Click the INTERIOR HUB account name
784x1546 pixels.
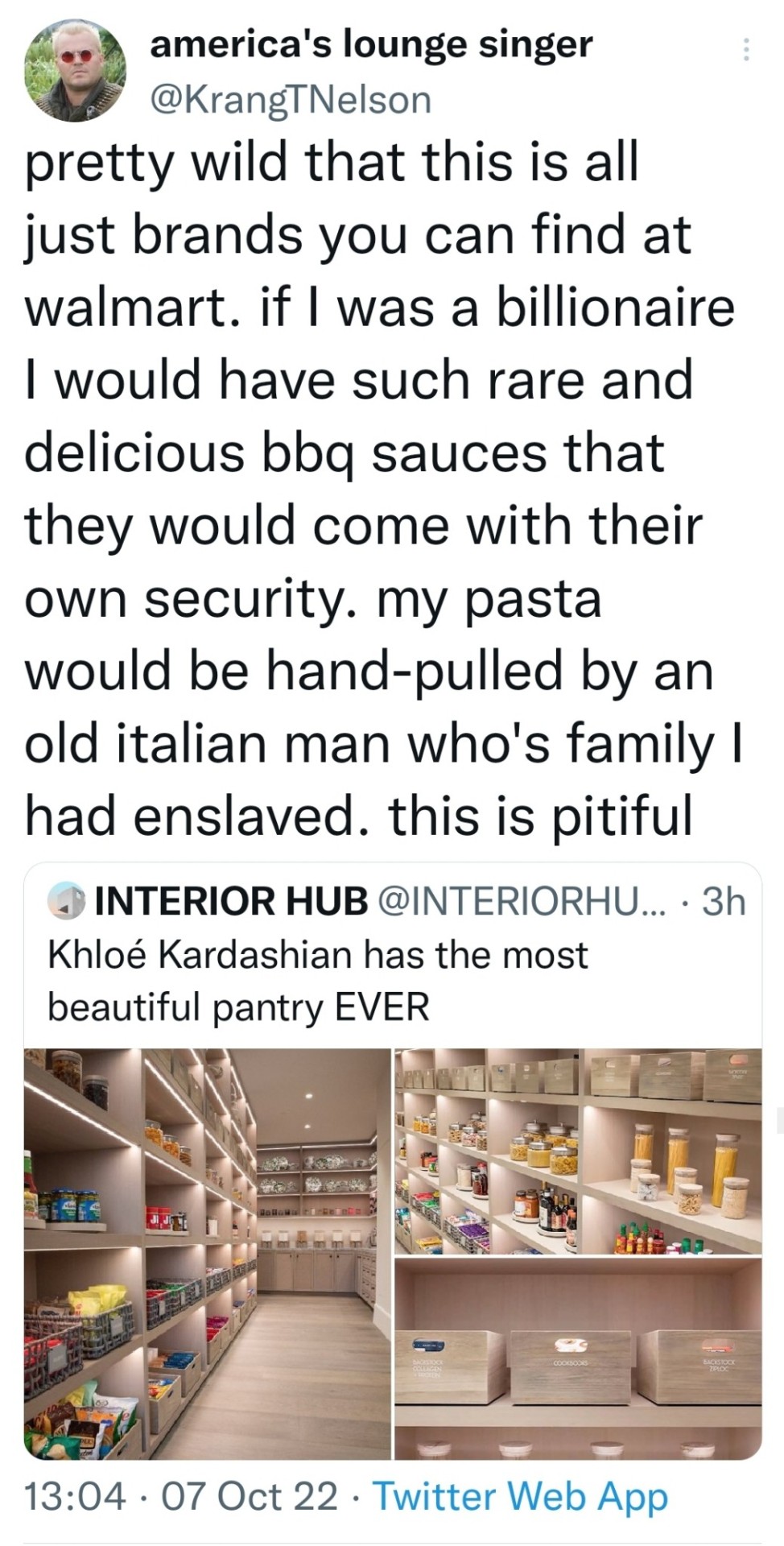[232, 901]
